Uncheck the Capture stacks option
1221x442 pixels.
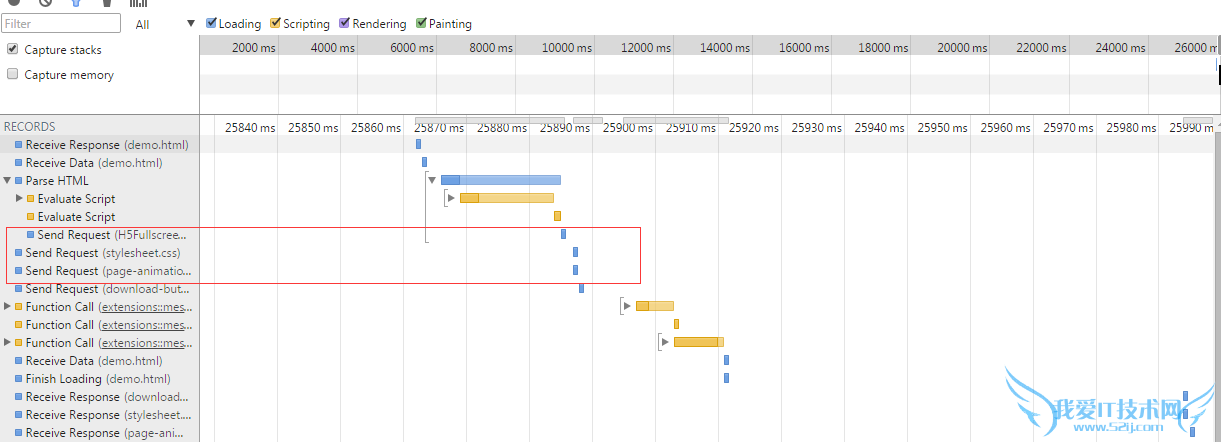[x=13, y=49]
